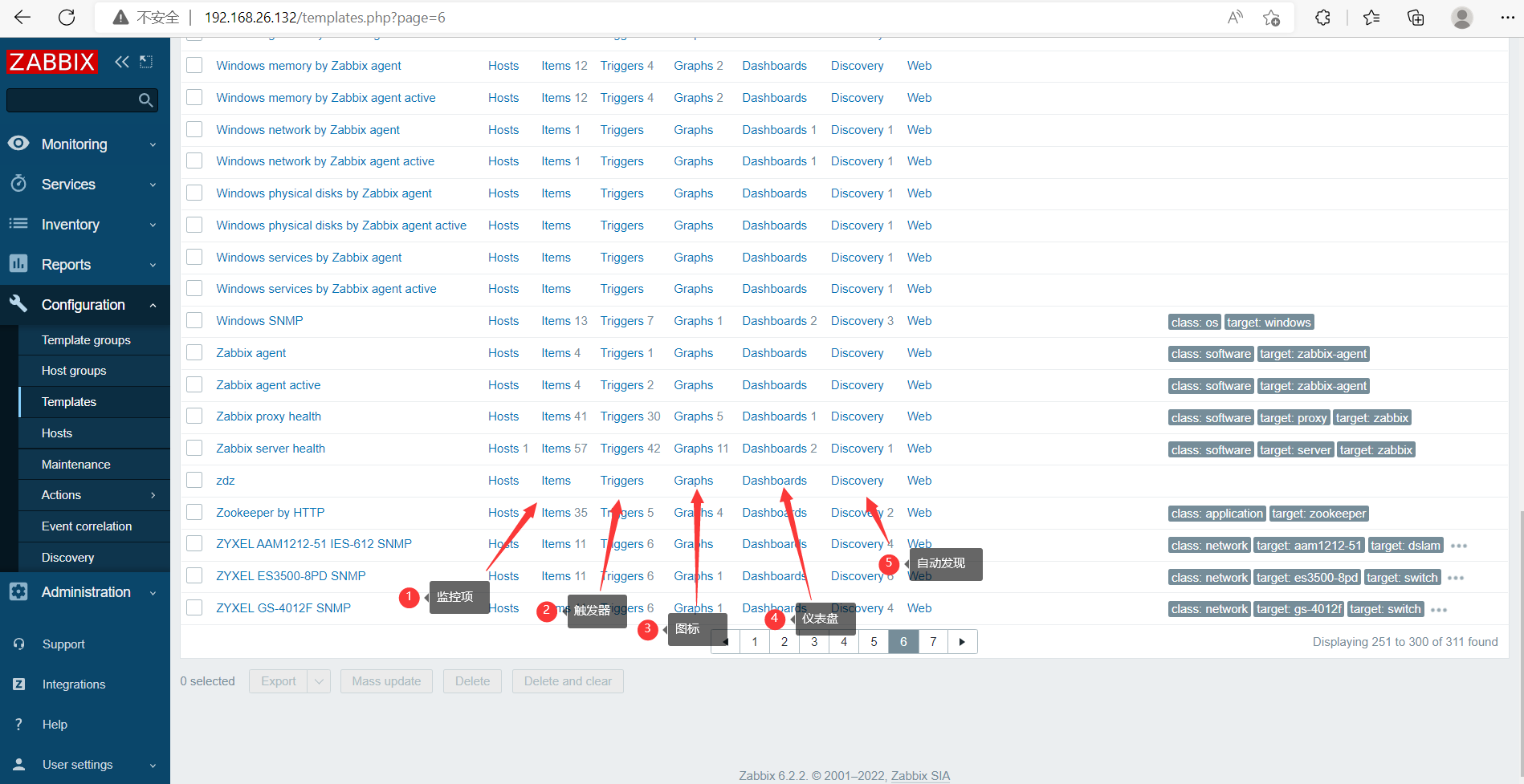Click the Support headset icon
Image resolution: width=1524 pixels, height=784 pixels.
pyautogui.click(x=18, y=644)
